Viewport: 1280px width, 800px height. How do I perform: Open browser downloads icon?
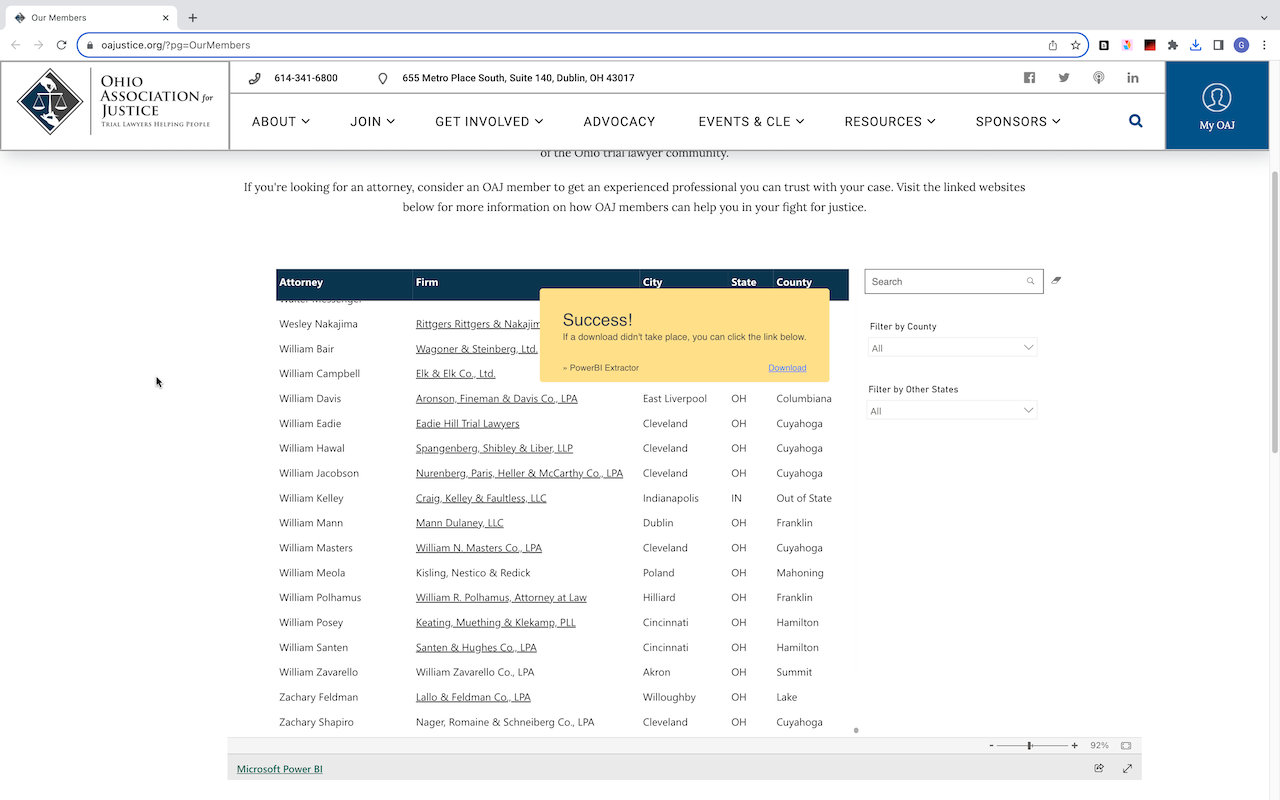click(1195, 45)
